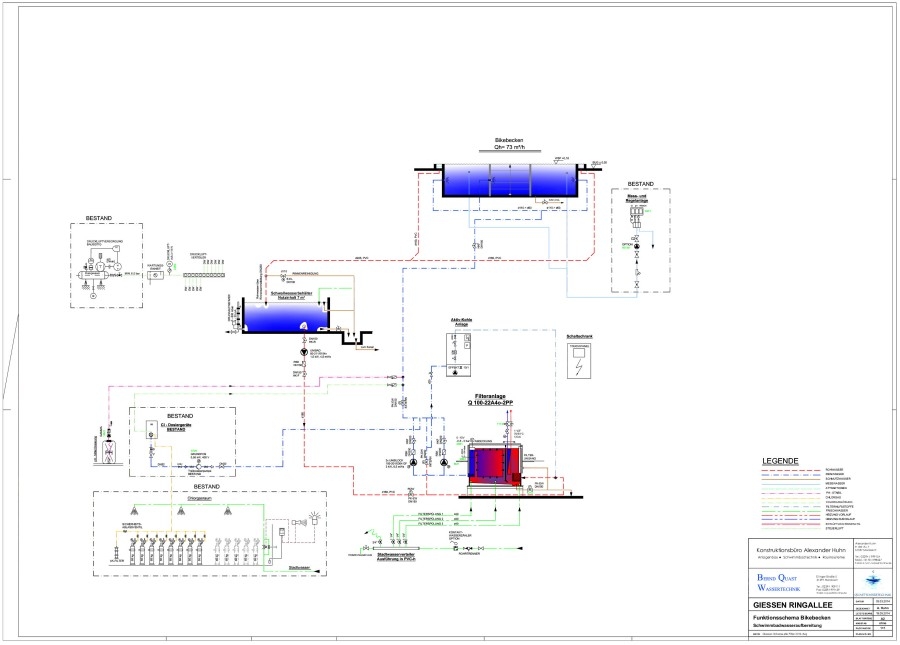Click the Bikebecken pool basin symbol
This screenshot has height=645, width=900.
(x=510, y=180)
